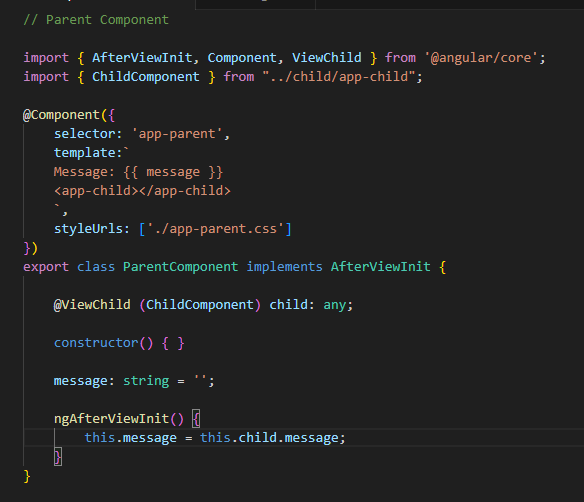
Task: Place cursor on selector 'app-parent' value
Action: click(177, 134)
